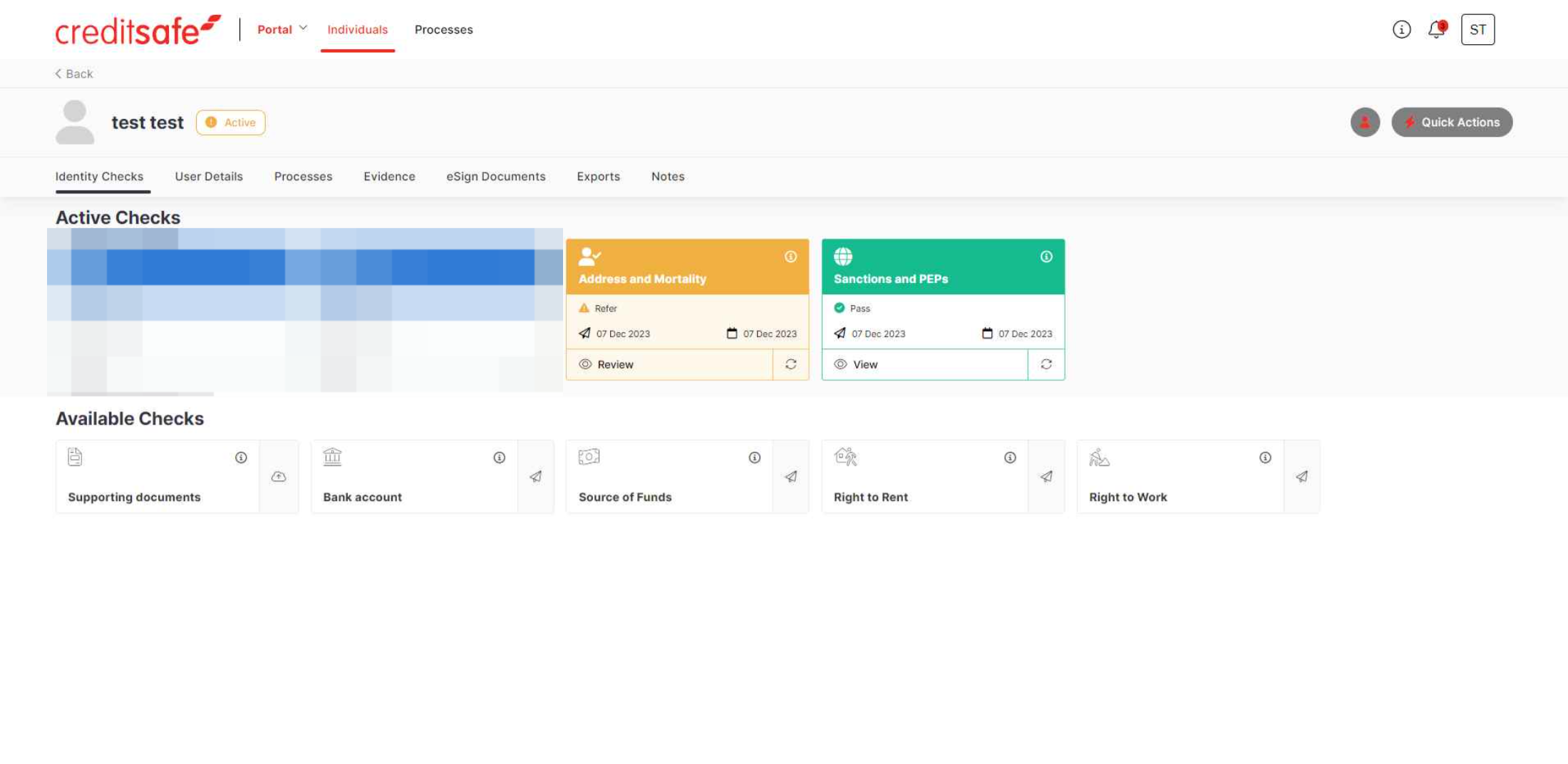Click the Active status badge

[x=230, y=122]
